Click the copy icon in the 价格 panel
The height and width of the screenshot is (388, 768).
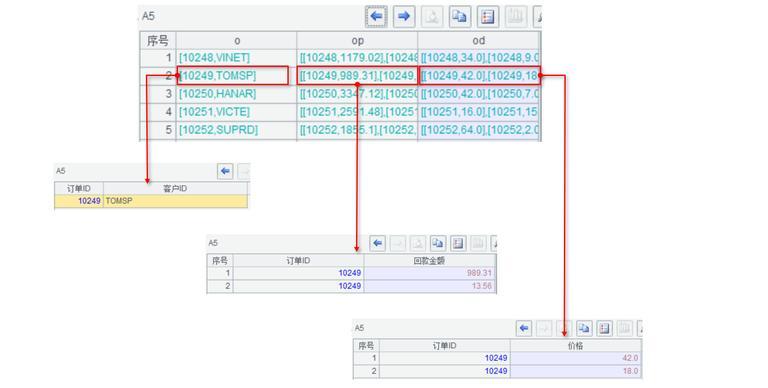click(x=584, y=328)
